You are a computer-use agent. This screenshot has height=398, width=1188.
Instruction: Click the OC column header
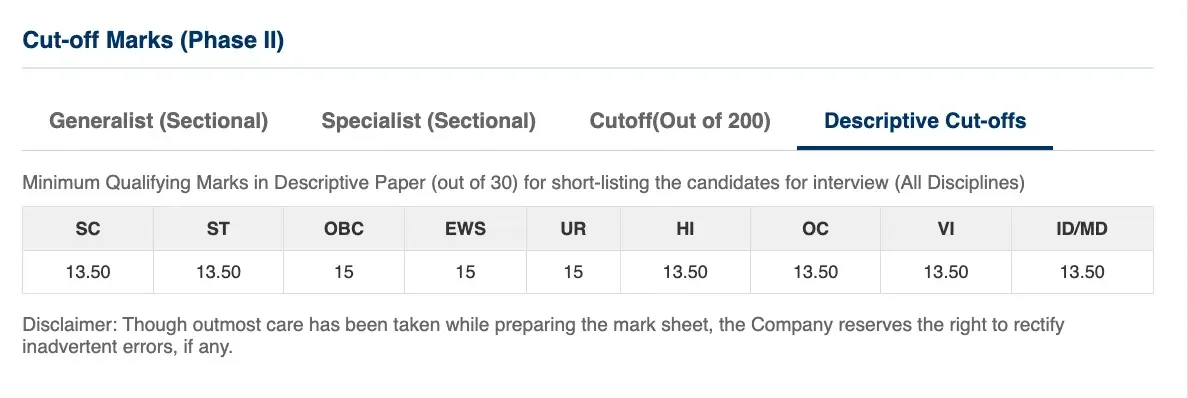(x=815, y=228)
